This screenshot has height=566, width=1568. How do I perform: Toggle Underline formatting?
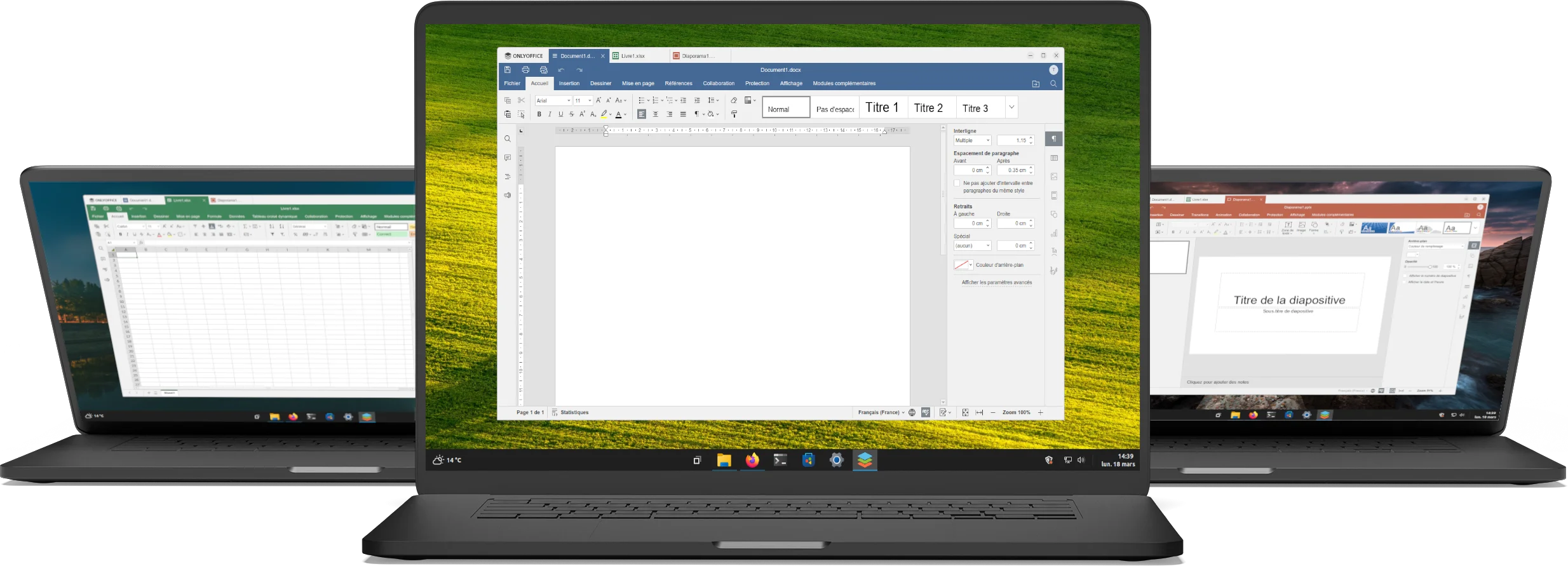[x=560, y=114]
